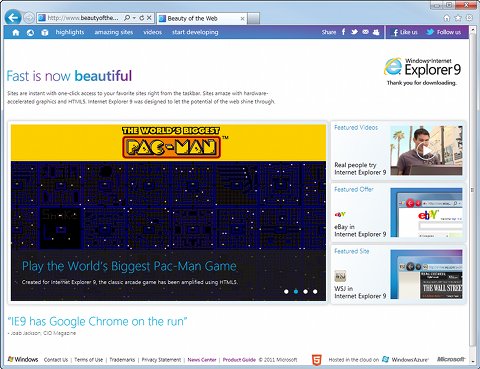Play the Featured Videos thumbnail
This screenshot has height=369, width=480.
pos(426,151)
